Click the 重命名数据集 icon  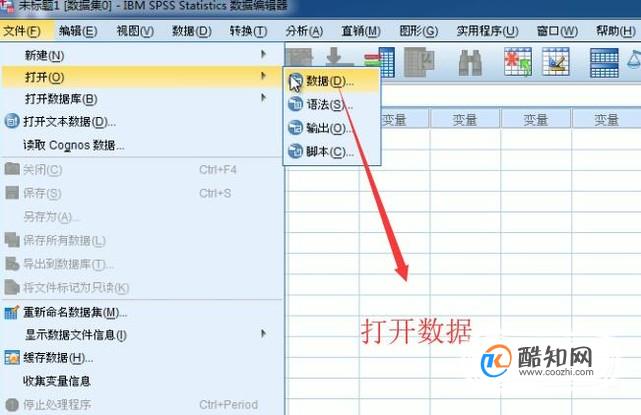11,312
